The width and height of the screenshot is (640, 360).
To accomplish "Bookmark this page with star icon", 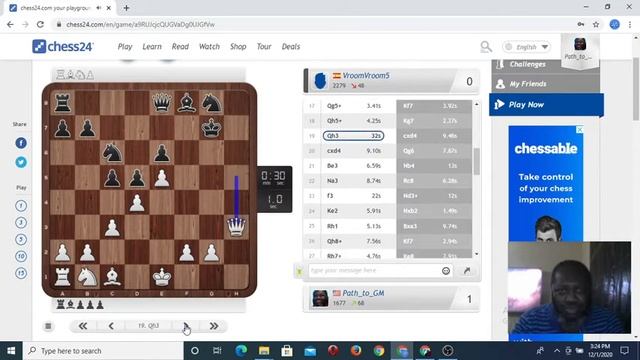I will click(596, 24).
